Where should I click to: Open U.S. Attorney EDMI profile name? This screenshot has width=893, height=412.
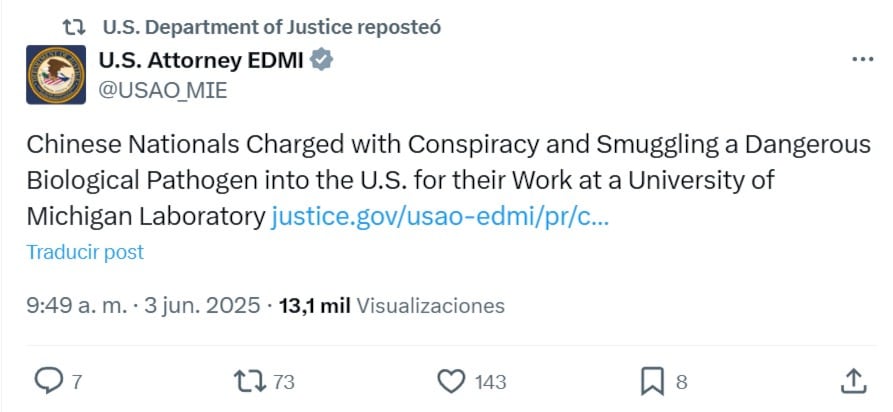(x=202, y=61)
